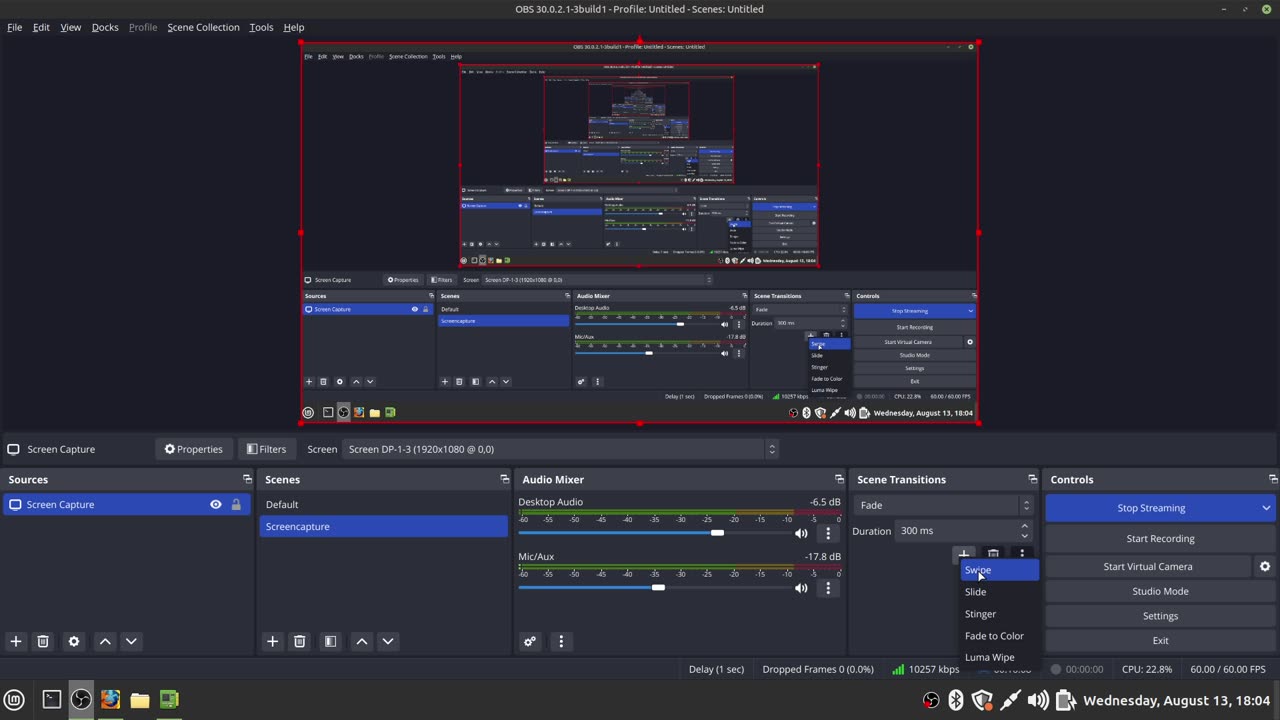Open the Linux Mint start menu

(14, 700)
